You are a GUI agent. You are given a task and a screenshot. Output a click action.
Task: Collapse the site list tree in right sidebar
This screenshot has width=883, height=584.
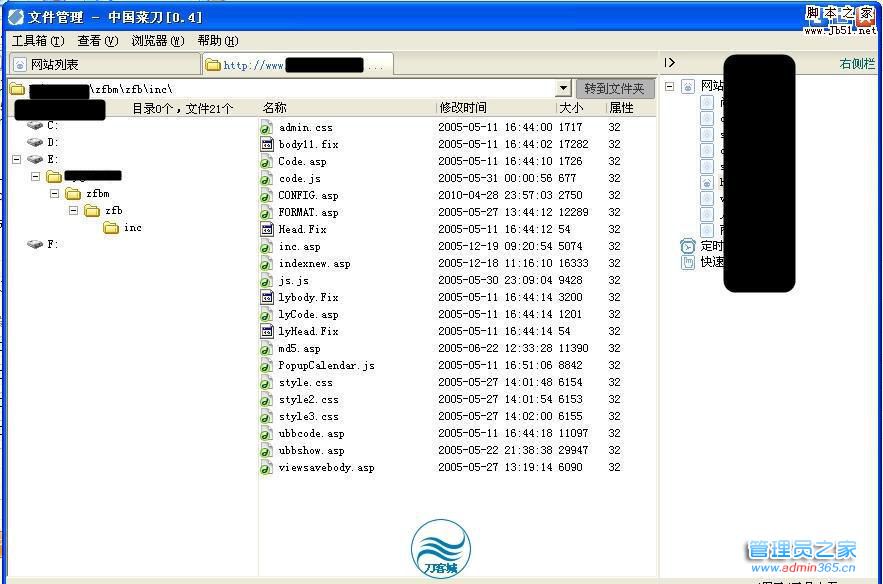(x=670, y=87)
